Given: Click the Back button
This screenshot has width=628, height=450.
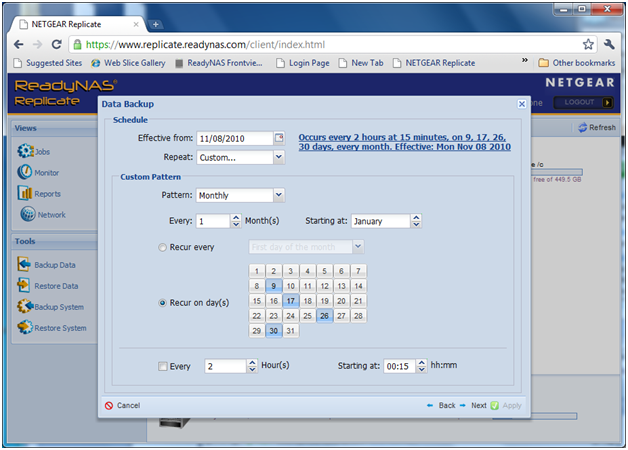Looking at the screenshot, I should 441,405.
